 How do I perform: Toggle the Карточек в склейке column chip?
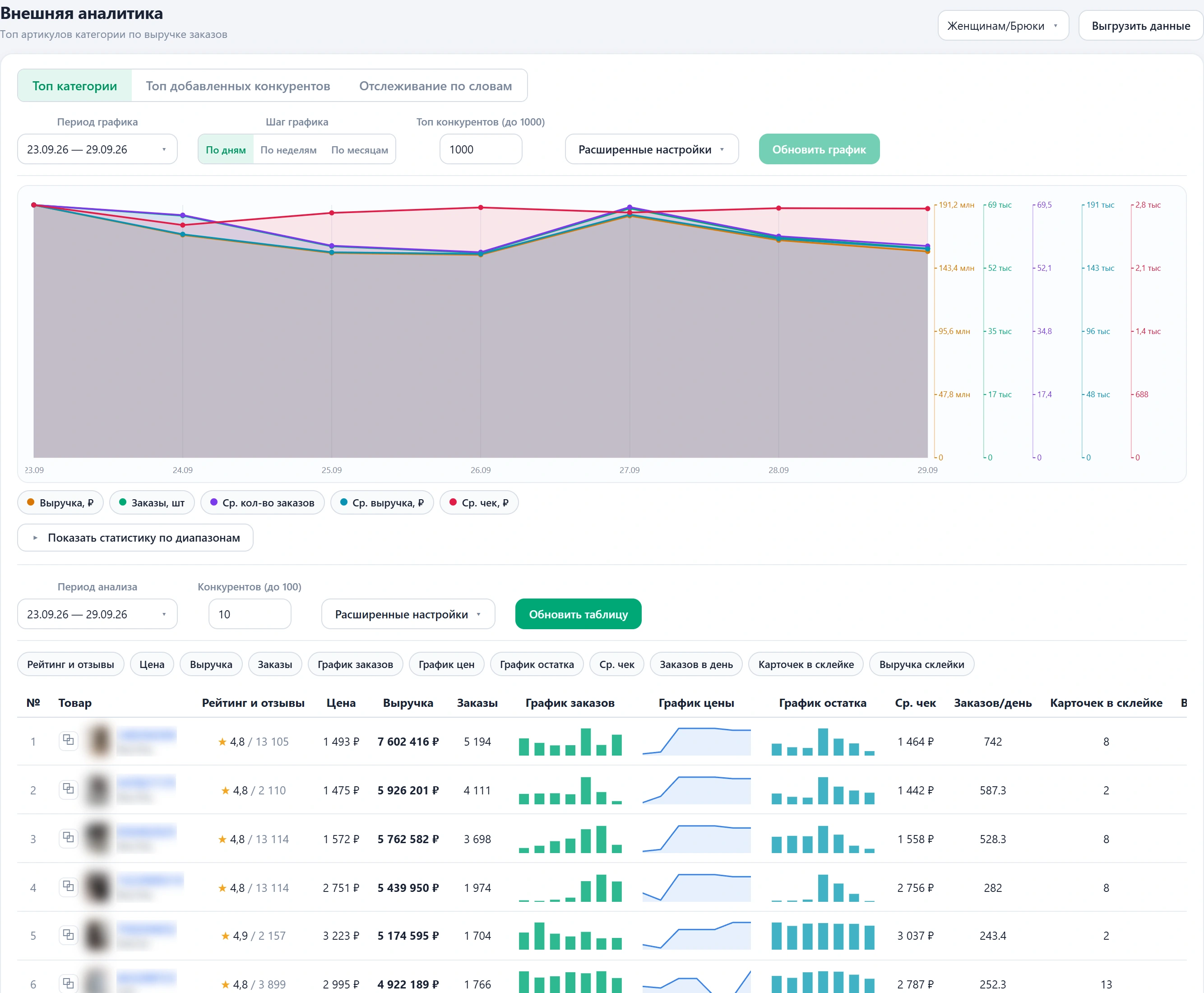[x=806, y=664]
